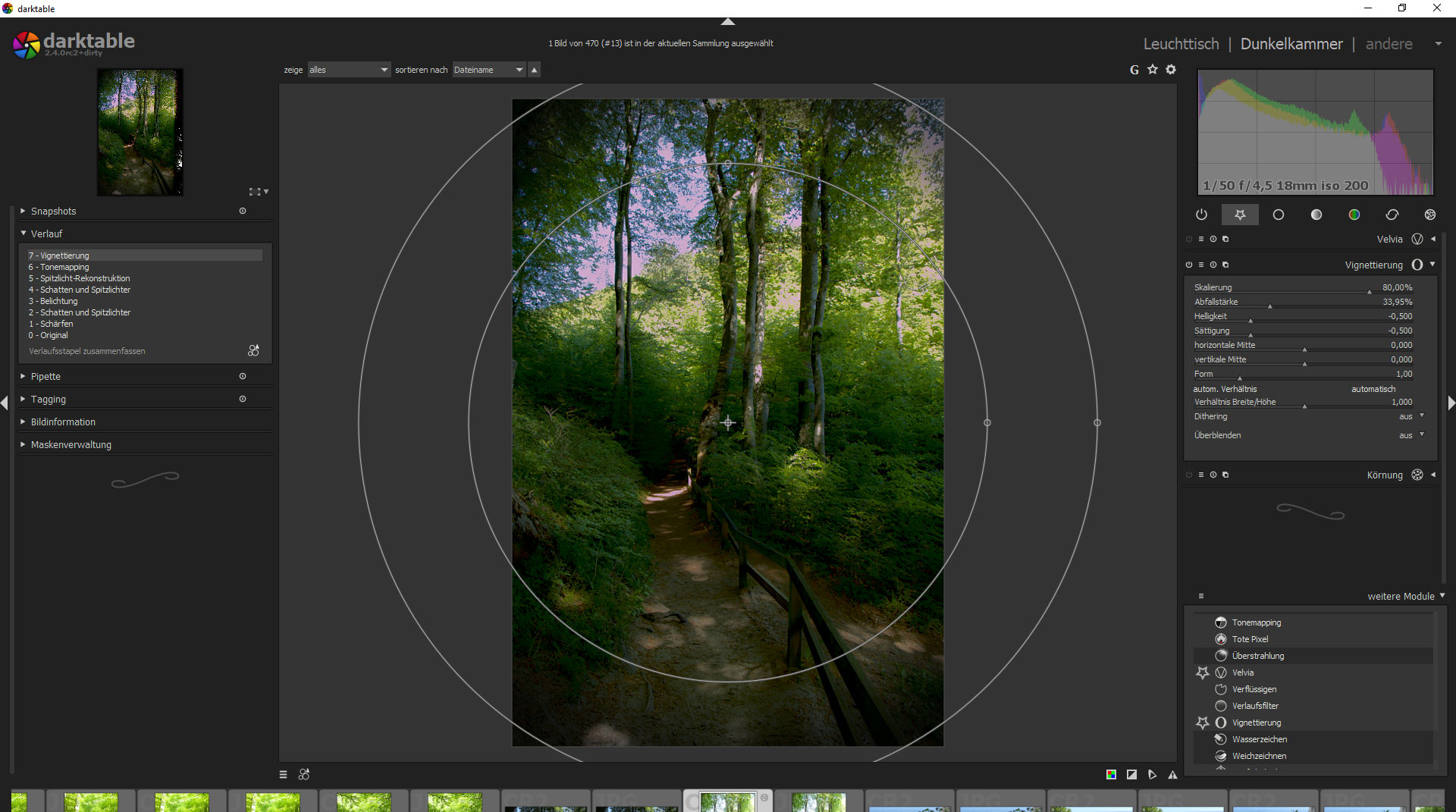
Task: Add Wasserzeichen module from module list
Action: [x=1313, y=739]
